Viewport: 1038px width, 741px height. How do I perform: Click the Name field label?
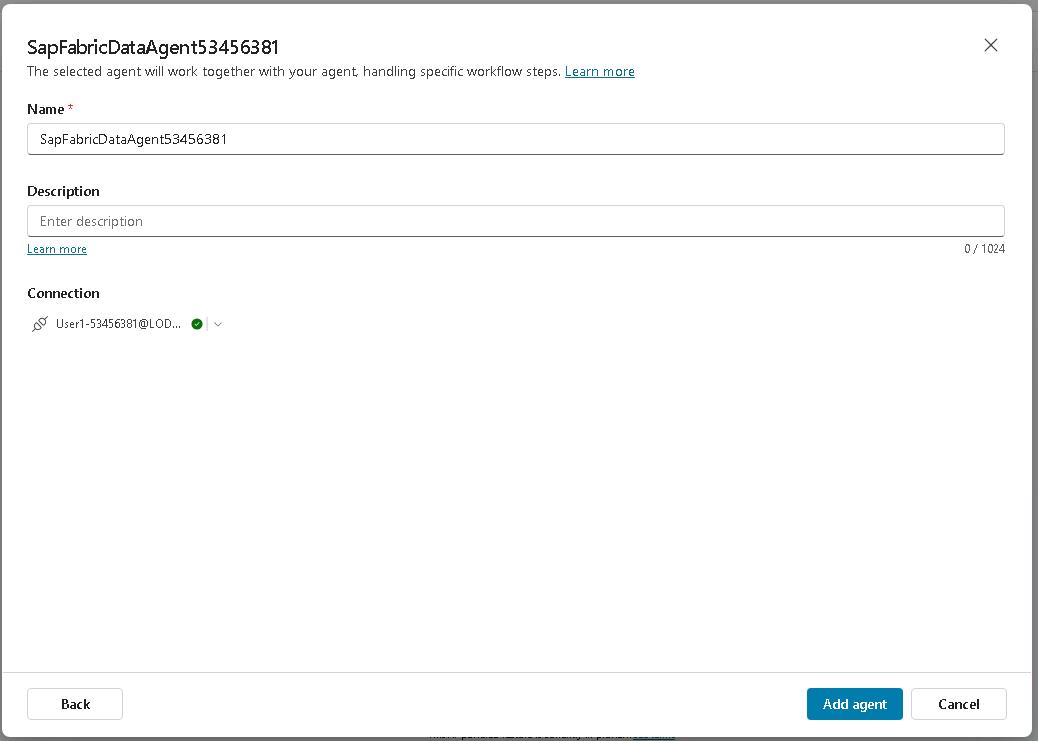(45, 109)
